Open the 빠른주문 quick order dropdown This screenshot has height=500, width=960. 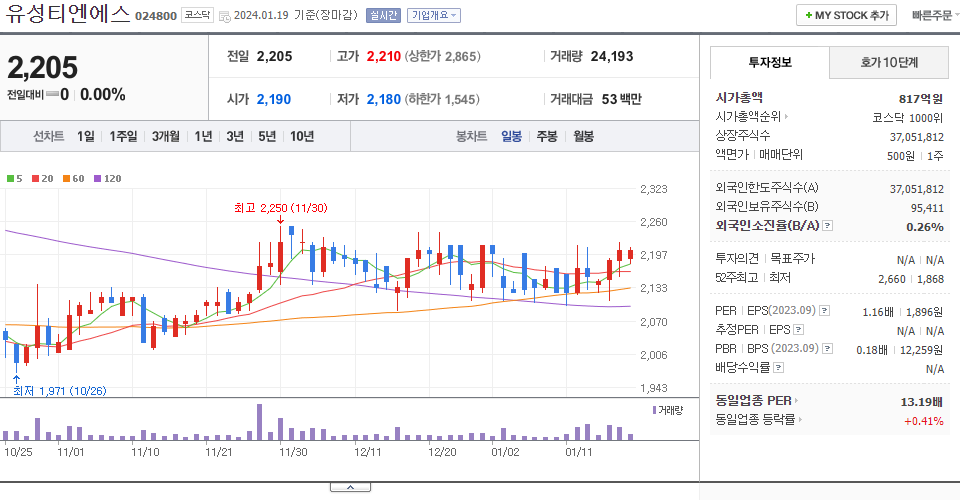click(x=935, y=15)
